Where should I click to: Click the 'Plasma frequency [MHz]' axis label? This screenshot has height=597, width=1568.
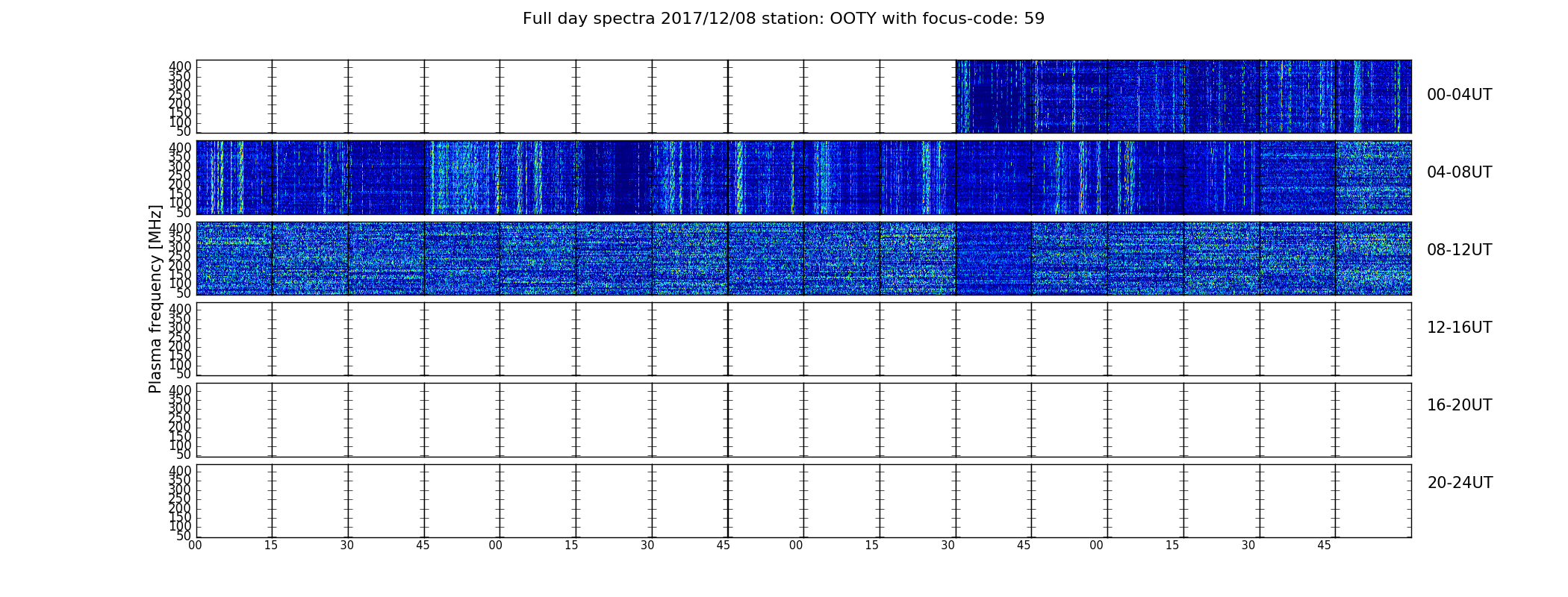click(x=155, y=298)
